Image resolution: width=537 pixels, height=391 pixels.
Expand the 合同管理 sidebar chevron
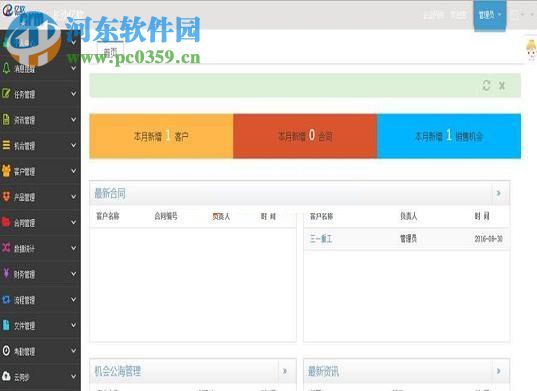coord(73,222)
